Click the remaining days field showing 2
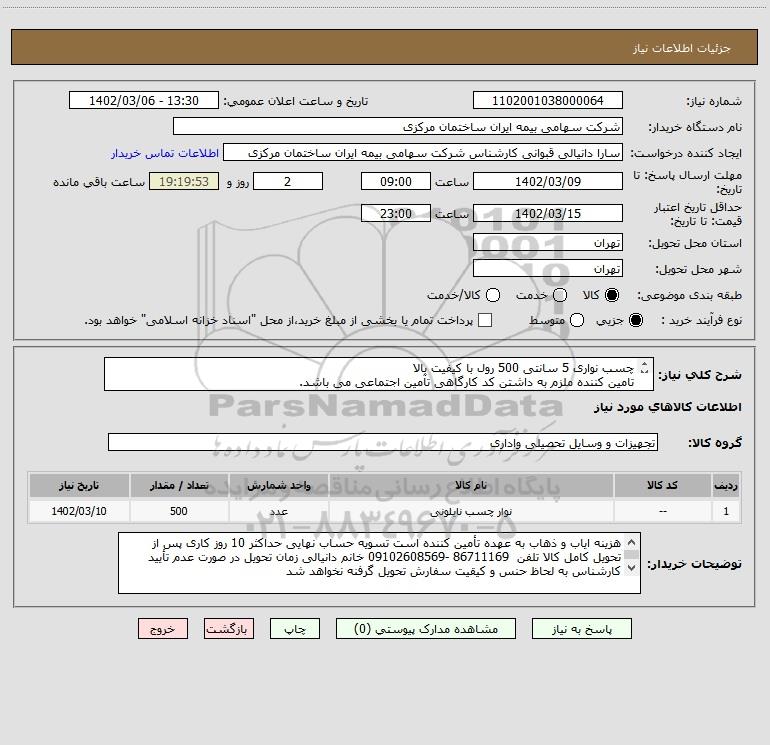Viewport: 770px width, 745px height. pyautogui.click(x=288, y=181)
